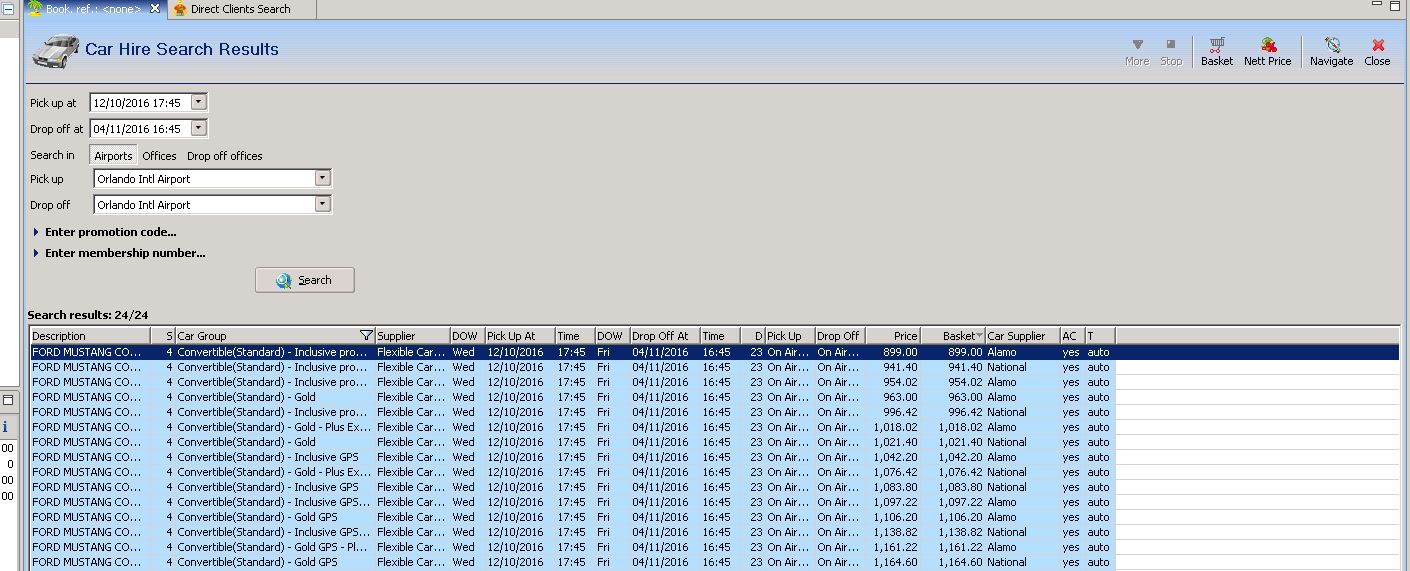Click the Stop toolbar icon
This screenshot has width=1410, height=571.
[1171, 51]
